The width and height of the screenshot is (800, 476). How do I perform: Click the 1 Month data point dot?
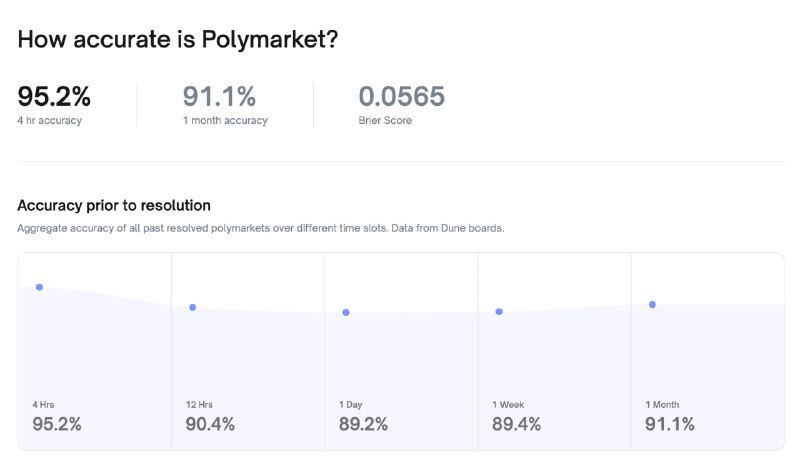[x=652, y=304]
